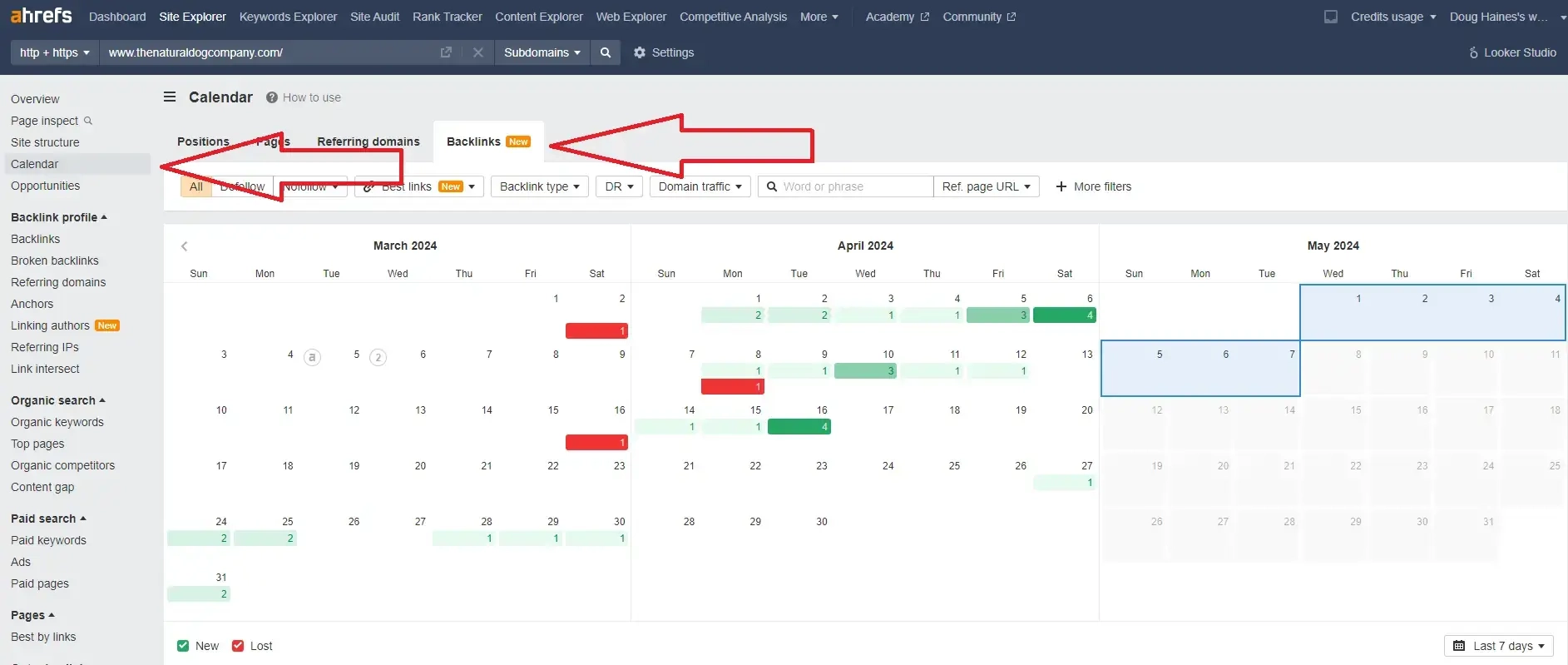Open the Last 7 days date dropdown

pyautogui.click(x=1498, y=646)
